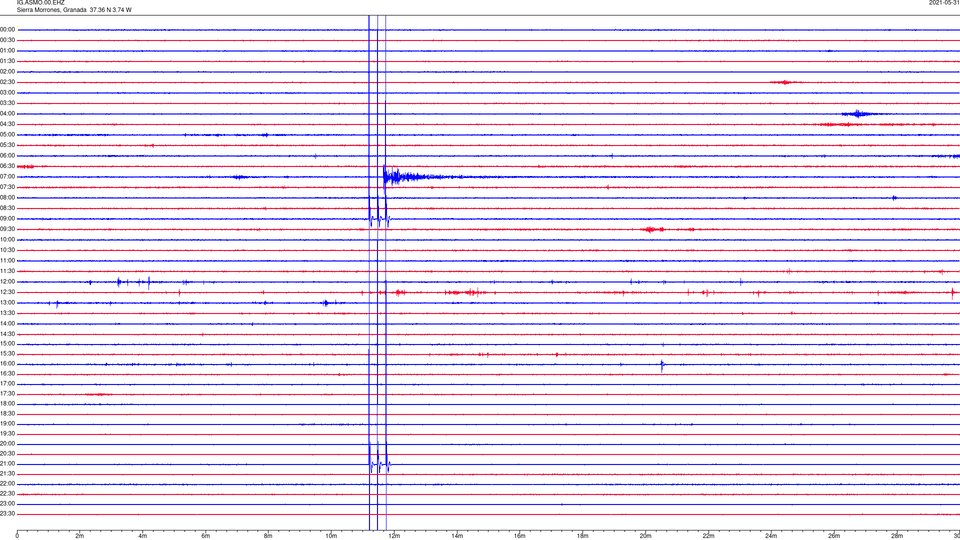Select the 04:00 trace time label
The height and width of the screenshot is (540, 960).
[x=8, y=113]
